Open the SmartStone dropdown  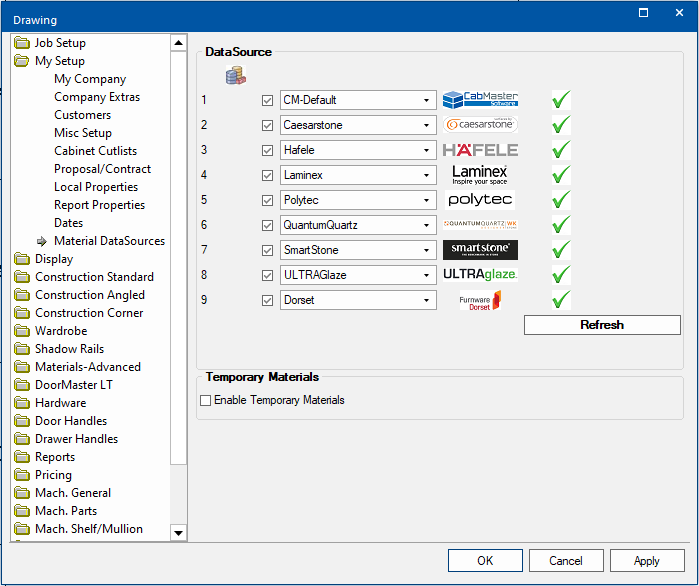pos(427,250)
